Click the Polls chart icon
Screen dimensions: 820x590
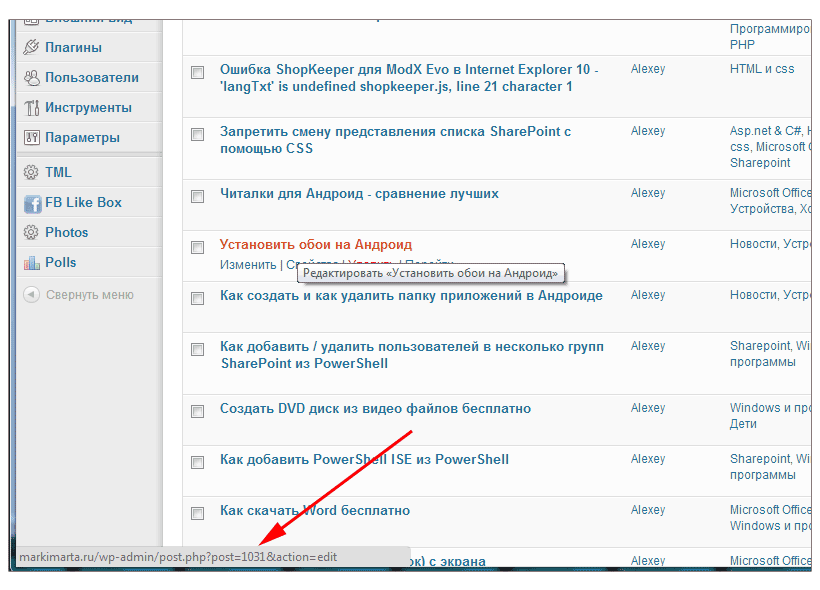tap(32, 263)
